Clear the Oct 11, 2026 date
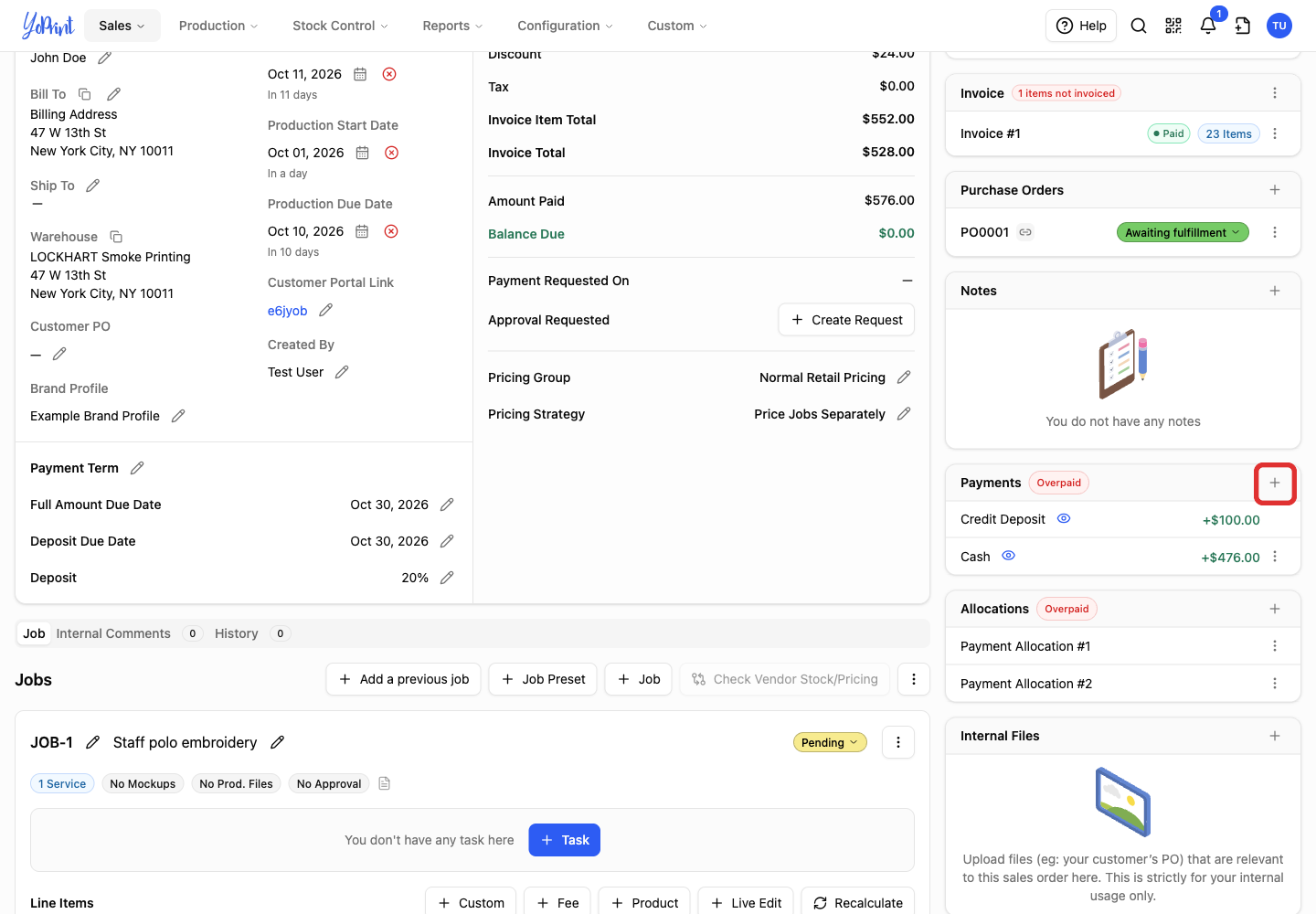 click(389, 74)
